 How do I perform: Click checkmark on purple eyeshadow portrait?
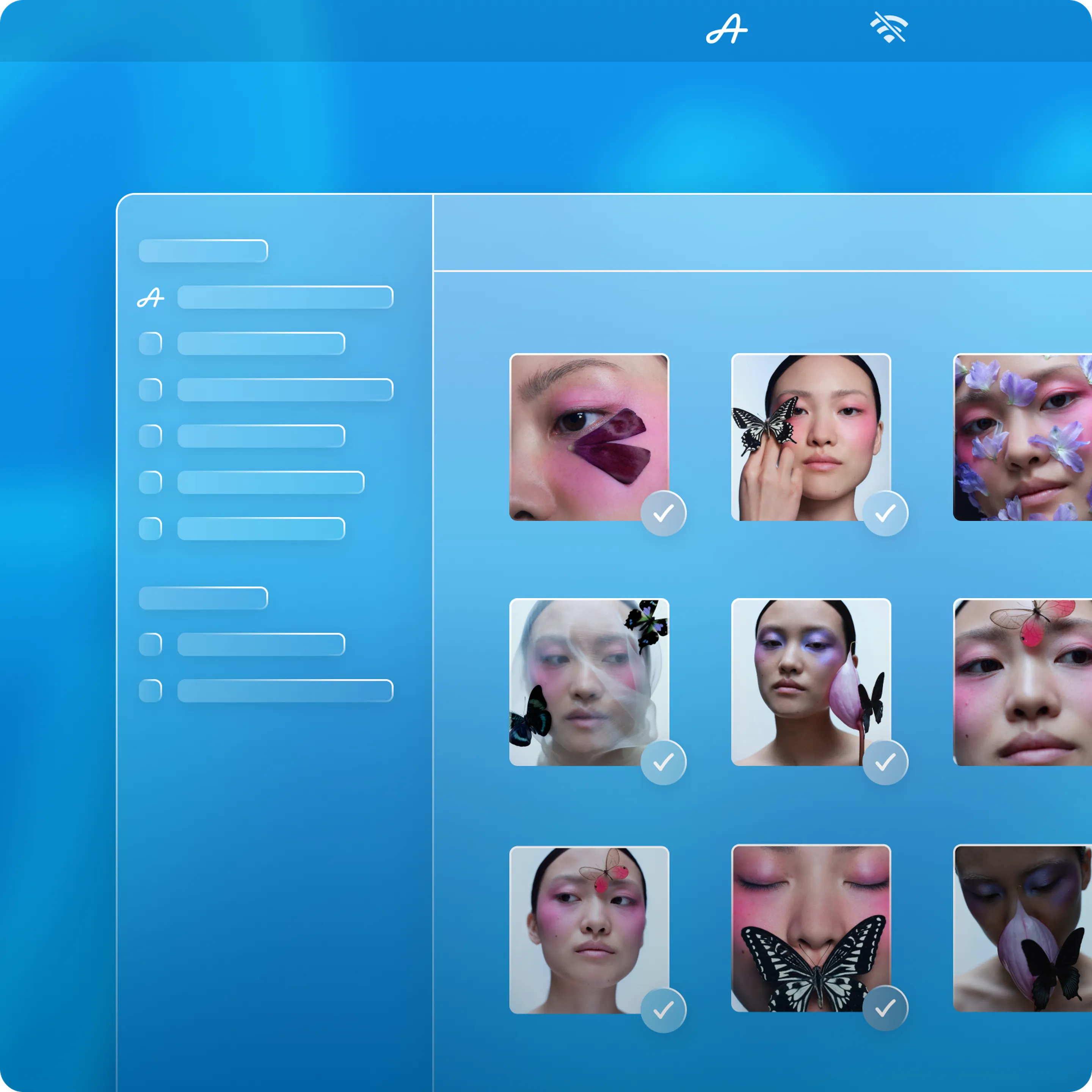[885, 762]
